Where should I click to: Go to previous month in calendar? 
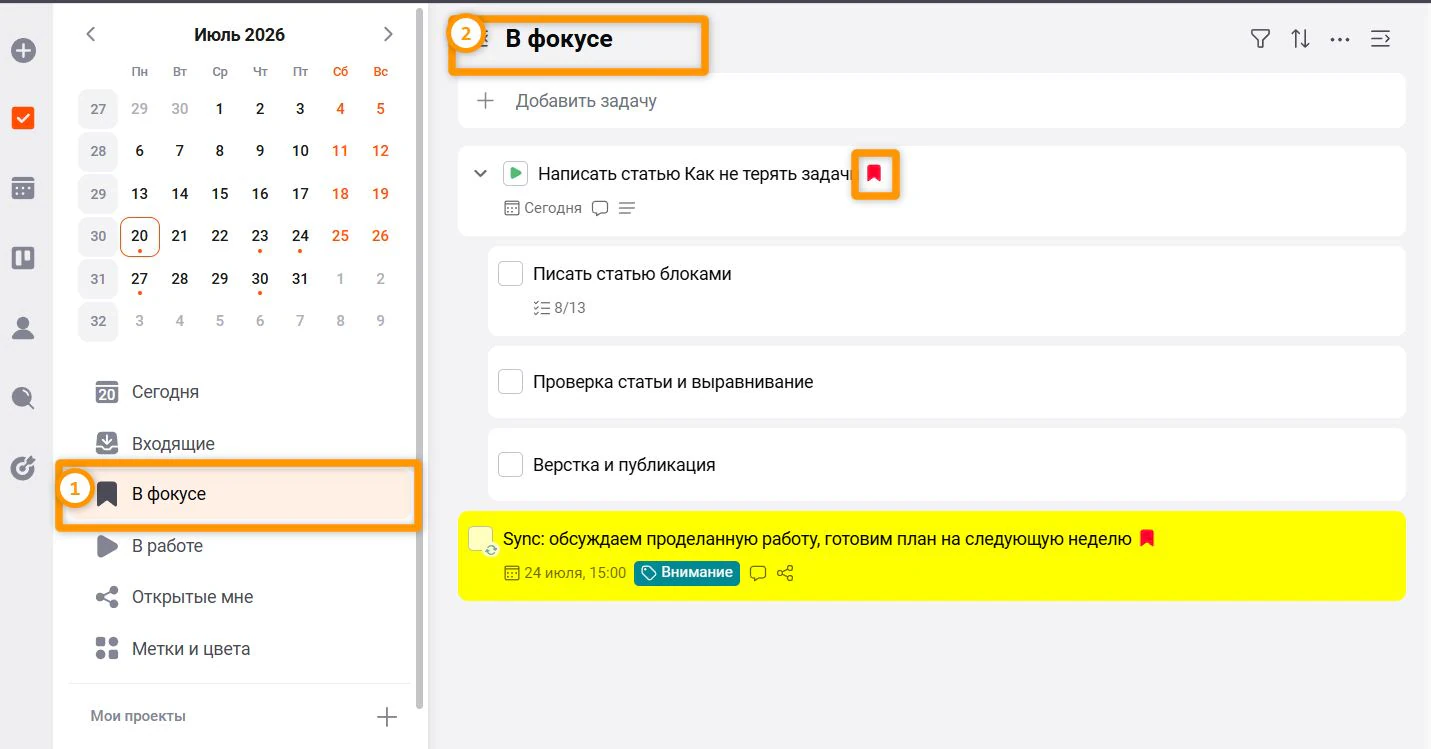click(91, 34)
